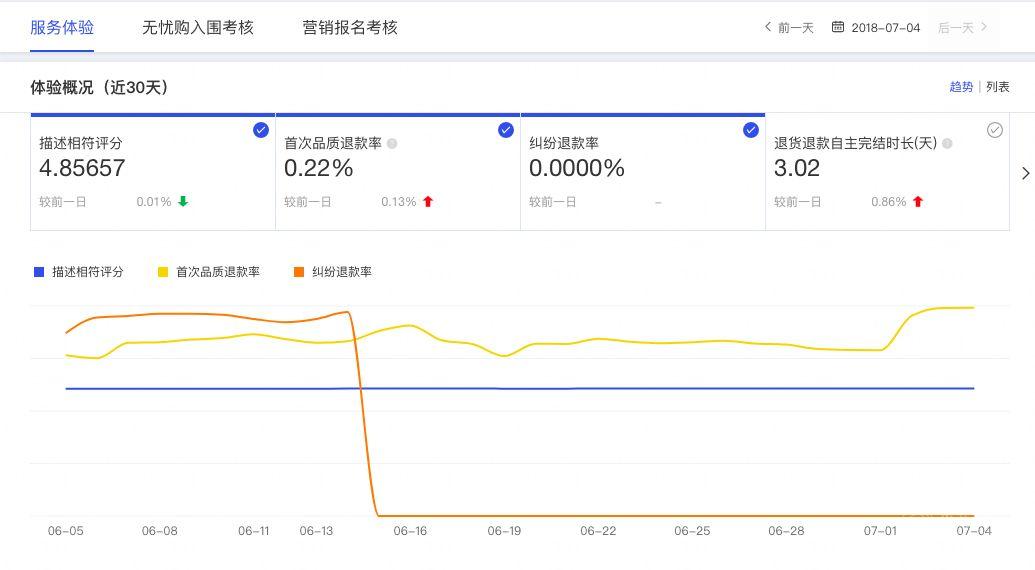This screenshot has height=570, width=1035.
Task: Click the calendar icon beside the date
Action: (838, 27)
